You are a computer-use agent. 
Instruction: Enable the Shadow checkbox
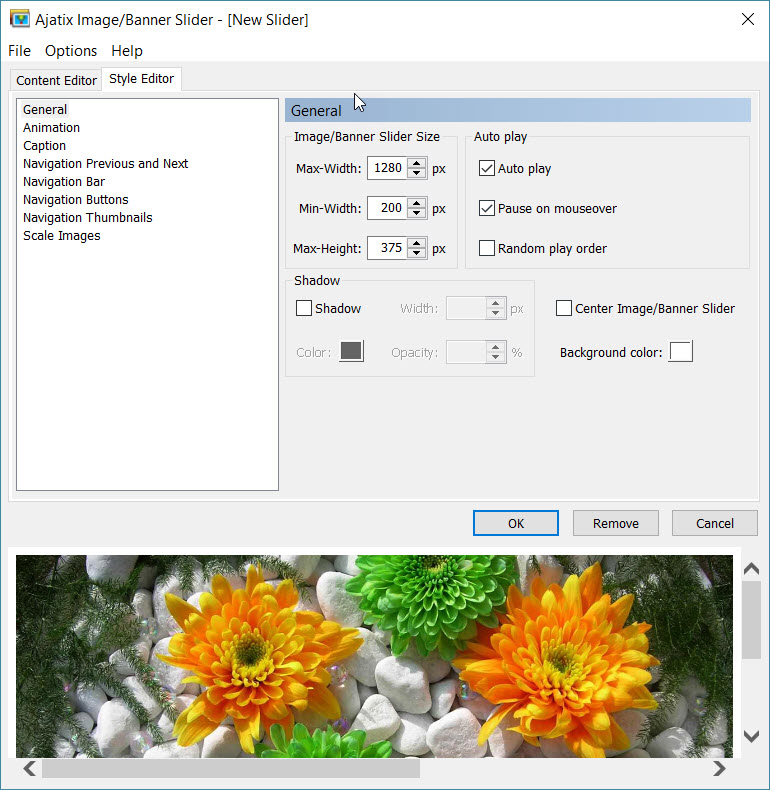click(304, 308)
